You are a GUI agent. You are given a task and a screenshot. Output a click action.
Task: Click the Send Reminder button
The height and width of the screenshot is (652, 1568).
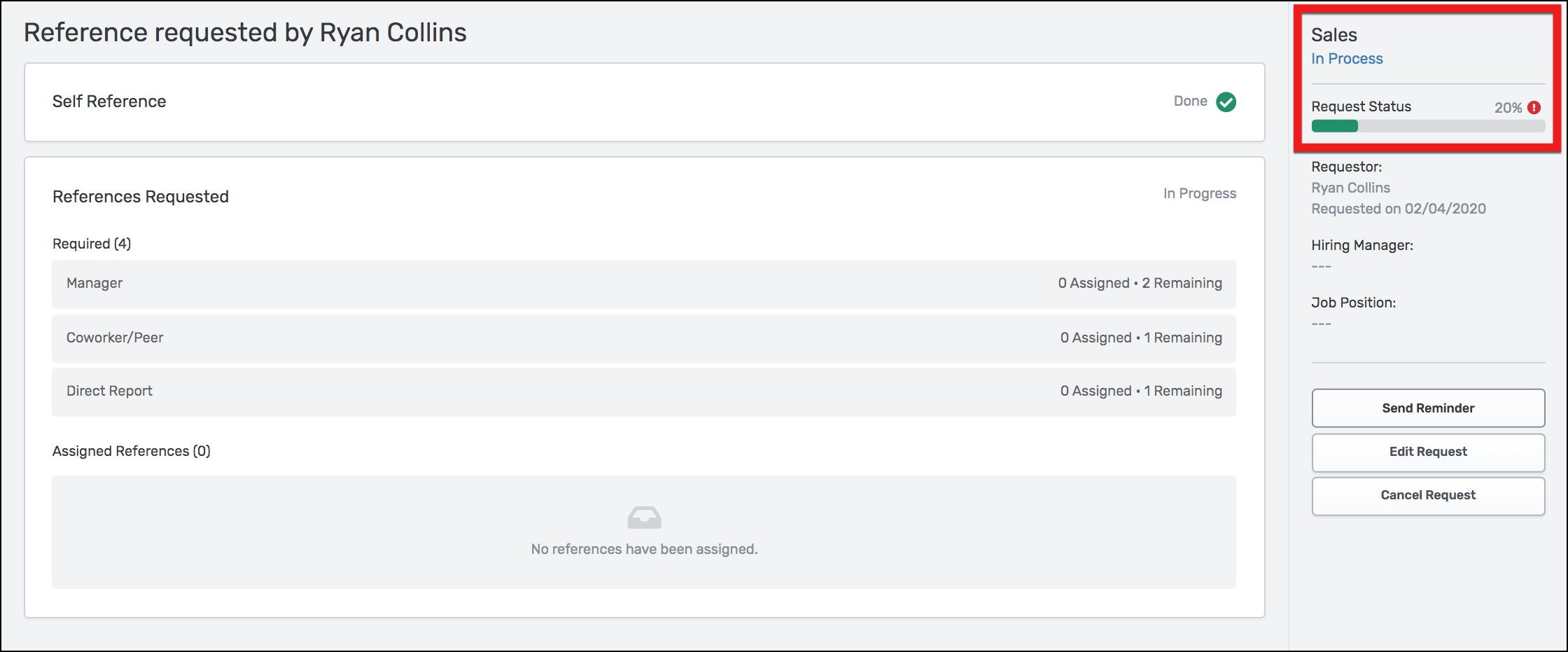[1428, 408]
